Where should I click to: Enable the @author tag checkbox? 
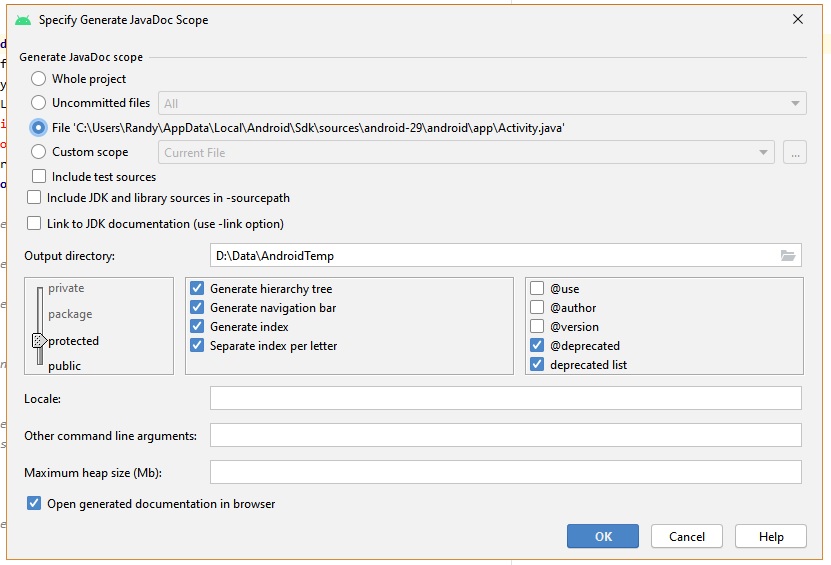tap(537, 307)
